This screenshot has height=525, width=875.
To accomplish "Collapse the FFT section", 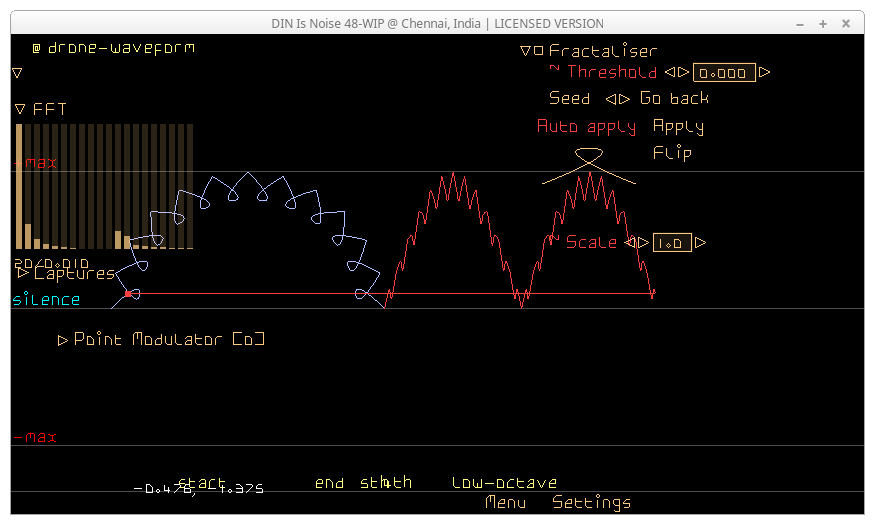I will tap(20, 109).
